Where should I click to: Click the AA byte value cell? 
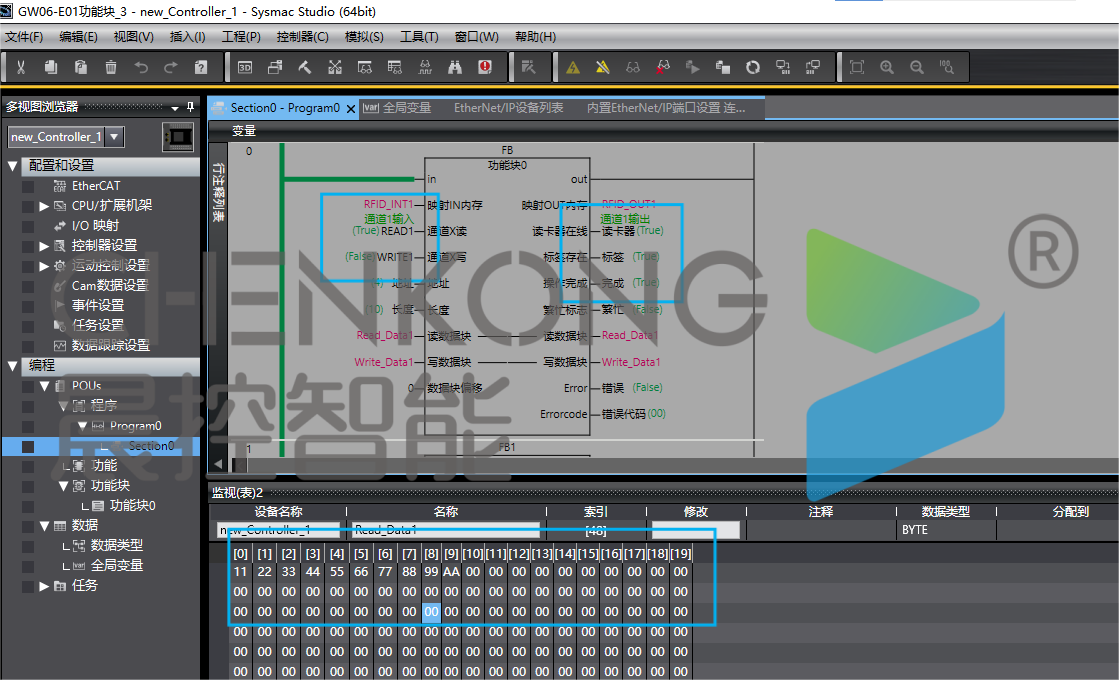451,572
